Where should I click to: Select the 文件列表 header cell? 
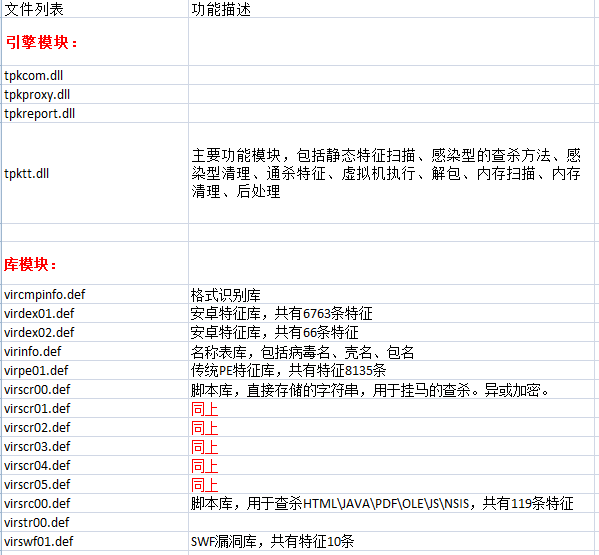(95, 9)
